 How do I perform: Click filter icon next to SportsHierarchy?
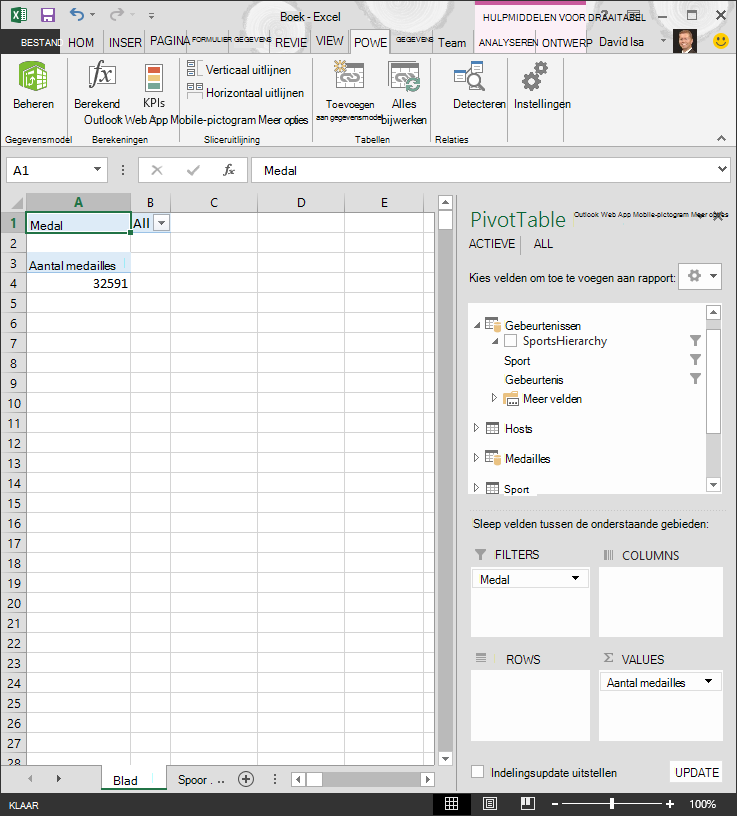tap(695, 340)
